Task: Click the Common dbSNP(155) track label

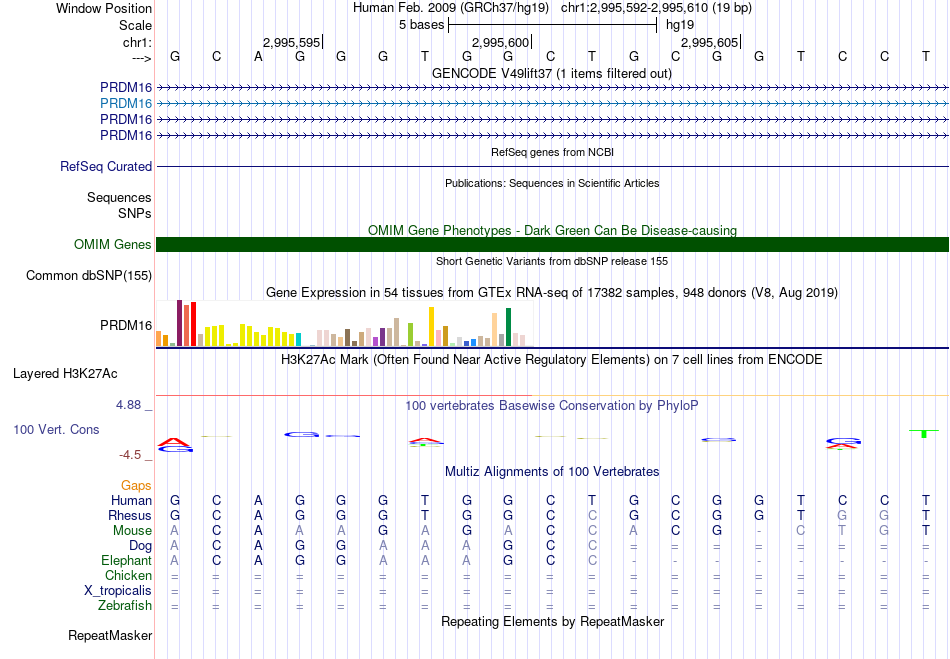Action: 89,276
